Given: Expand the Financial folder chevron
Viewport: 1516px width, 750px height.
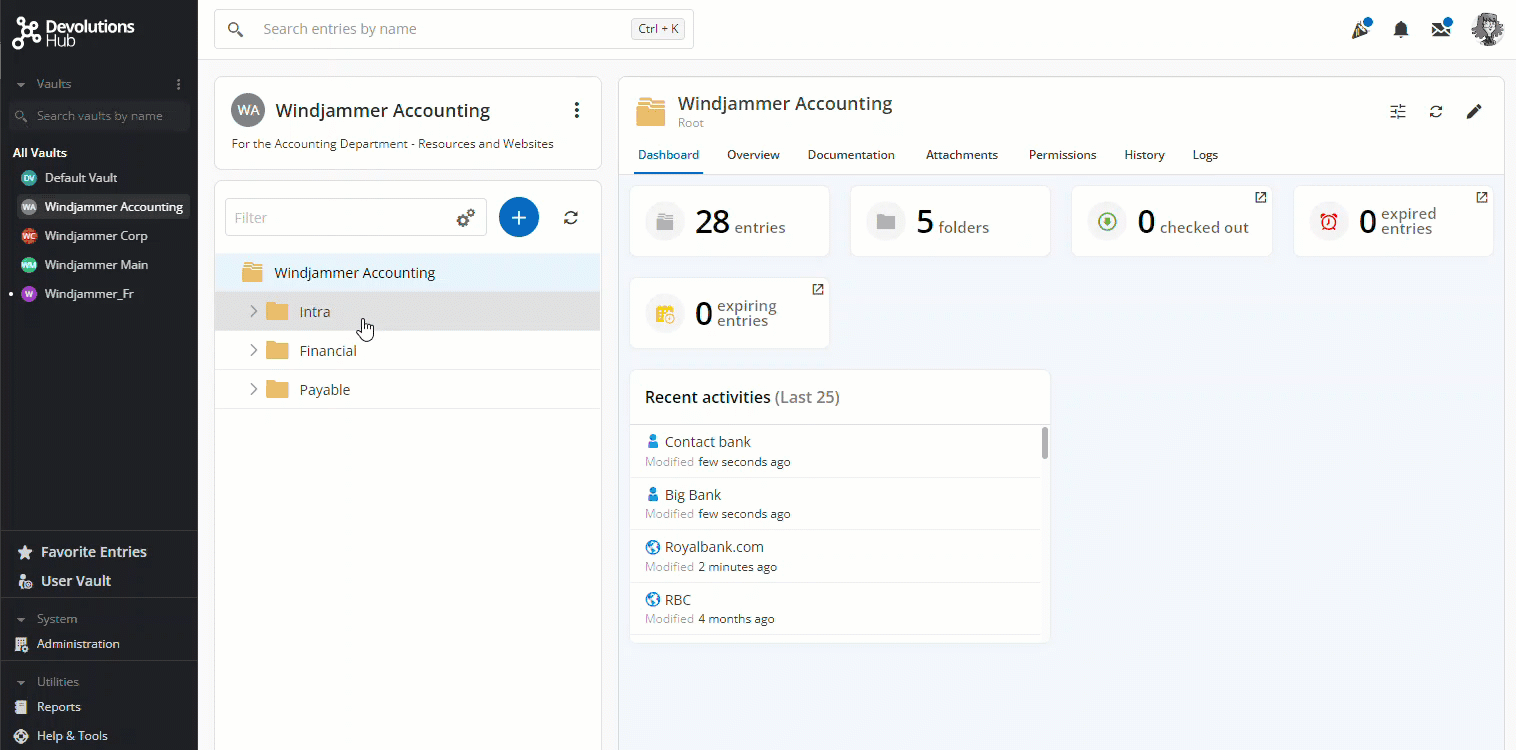Looking at the screenshot, I should [253, 350].
